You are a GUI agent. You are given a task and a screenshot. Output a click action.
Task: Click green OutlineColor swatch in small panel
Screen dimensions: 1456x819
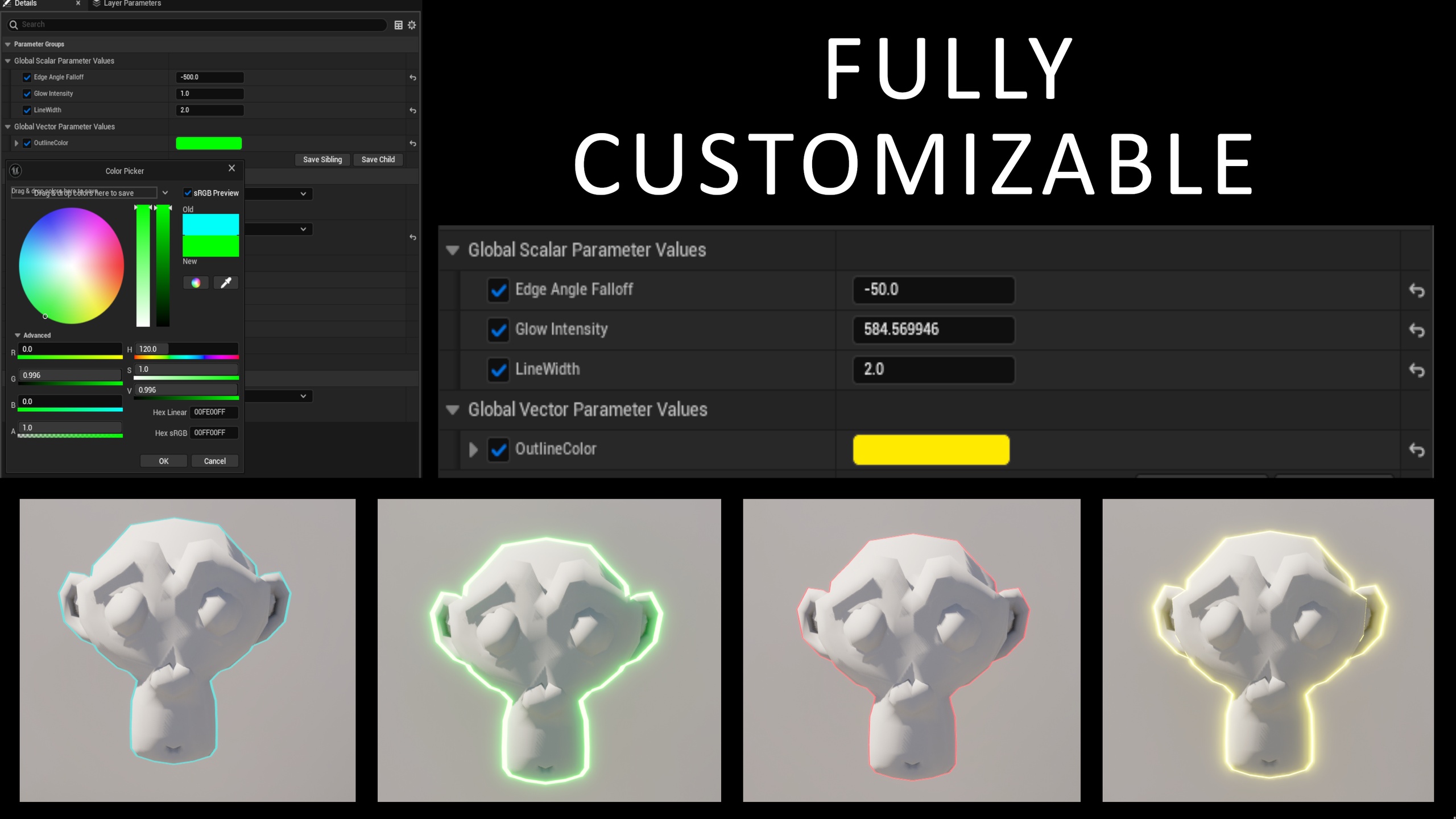(209, 143)
